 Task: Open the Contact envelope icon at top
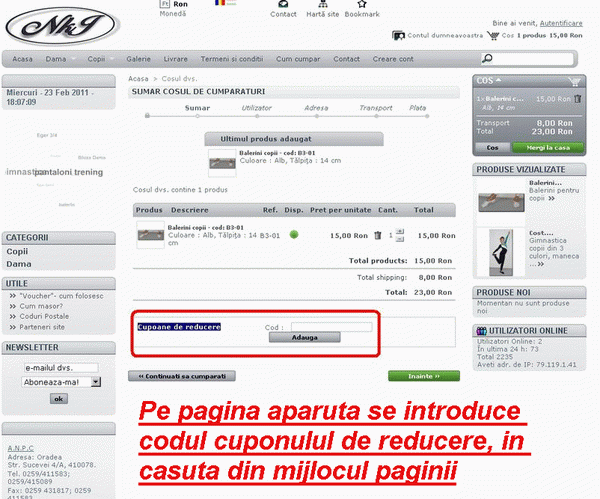283,4
